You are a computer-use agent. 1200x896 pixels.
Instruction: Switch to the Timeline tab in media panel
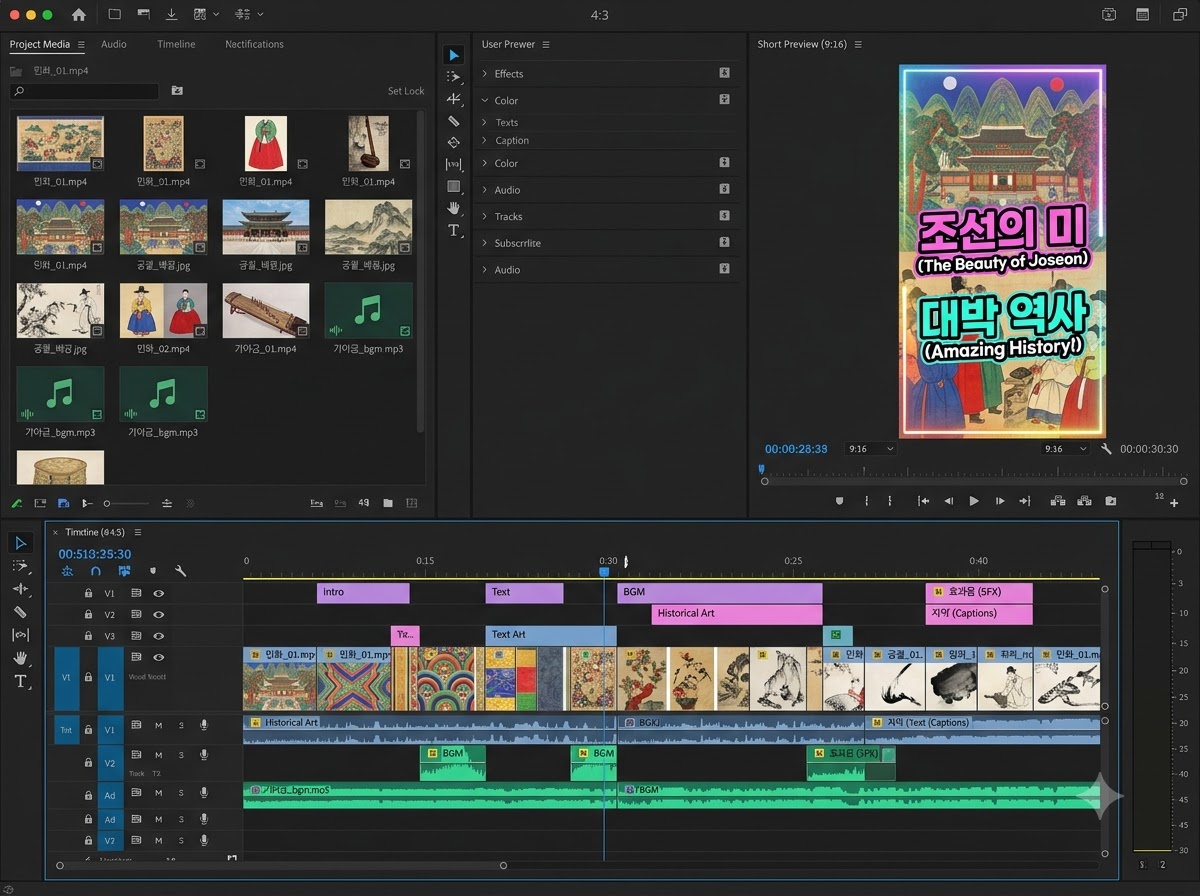176,44
